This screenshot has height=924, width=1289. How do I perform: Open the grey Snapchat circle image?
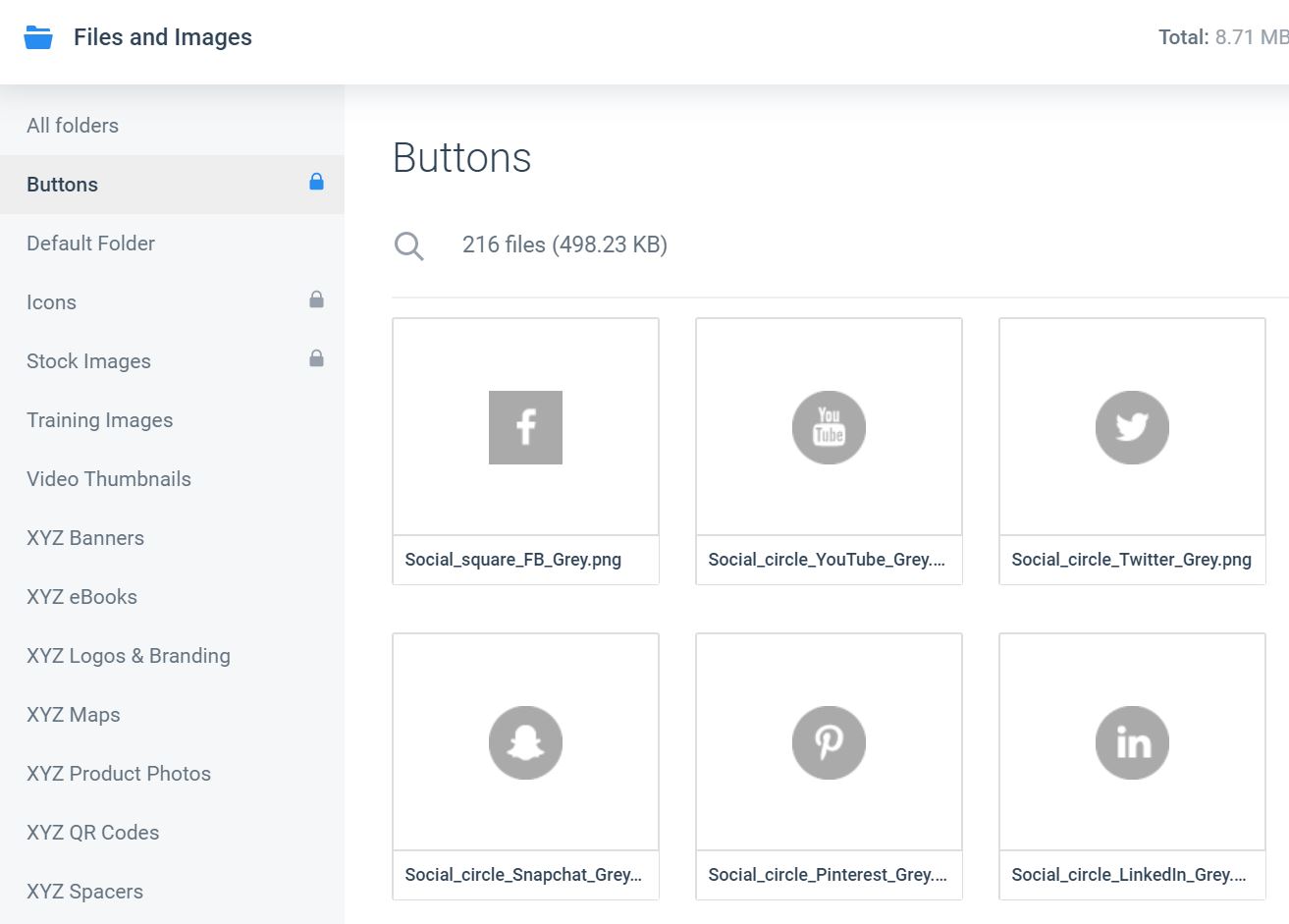(x=525, y=742)
